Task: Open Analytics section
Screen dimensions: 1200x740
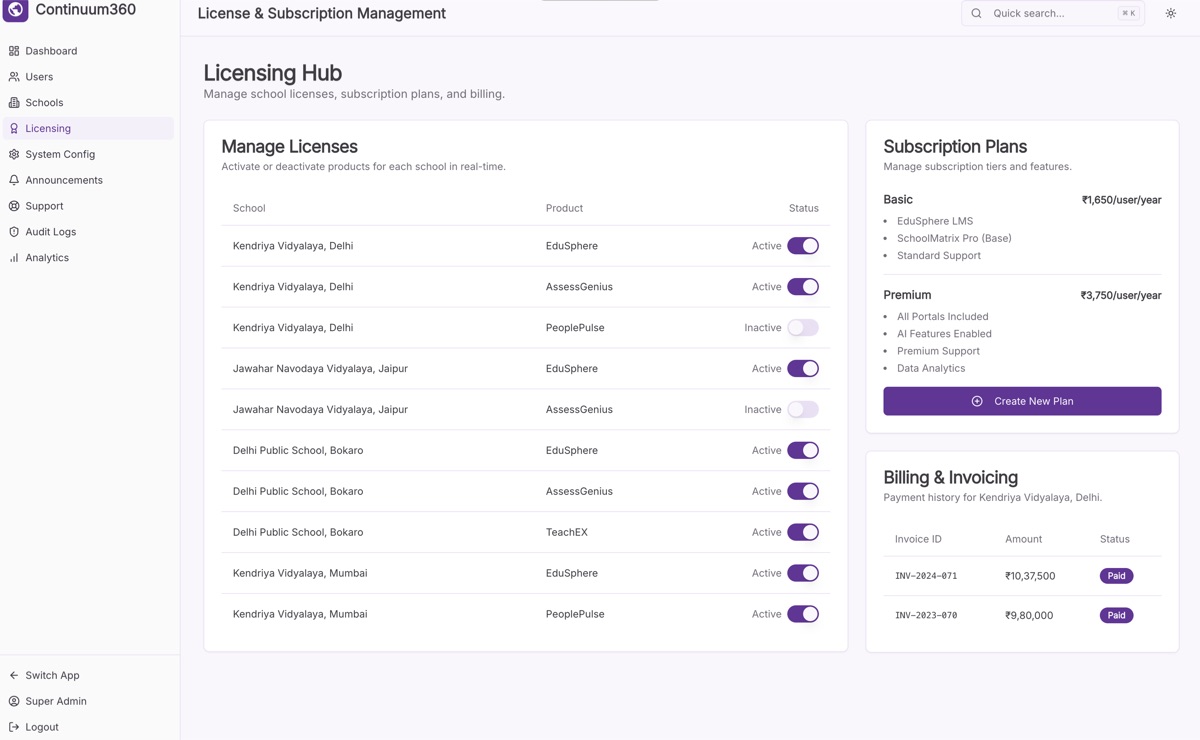Action: tap(88, 258)
